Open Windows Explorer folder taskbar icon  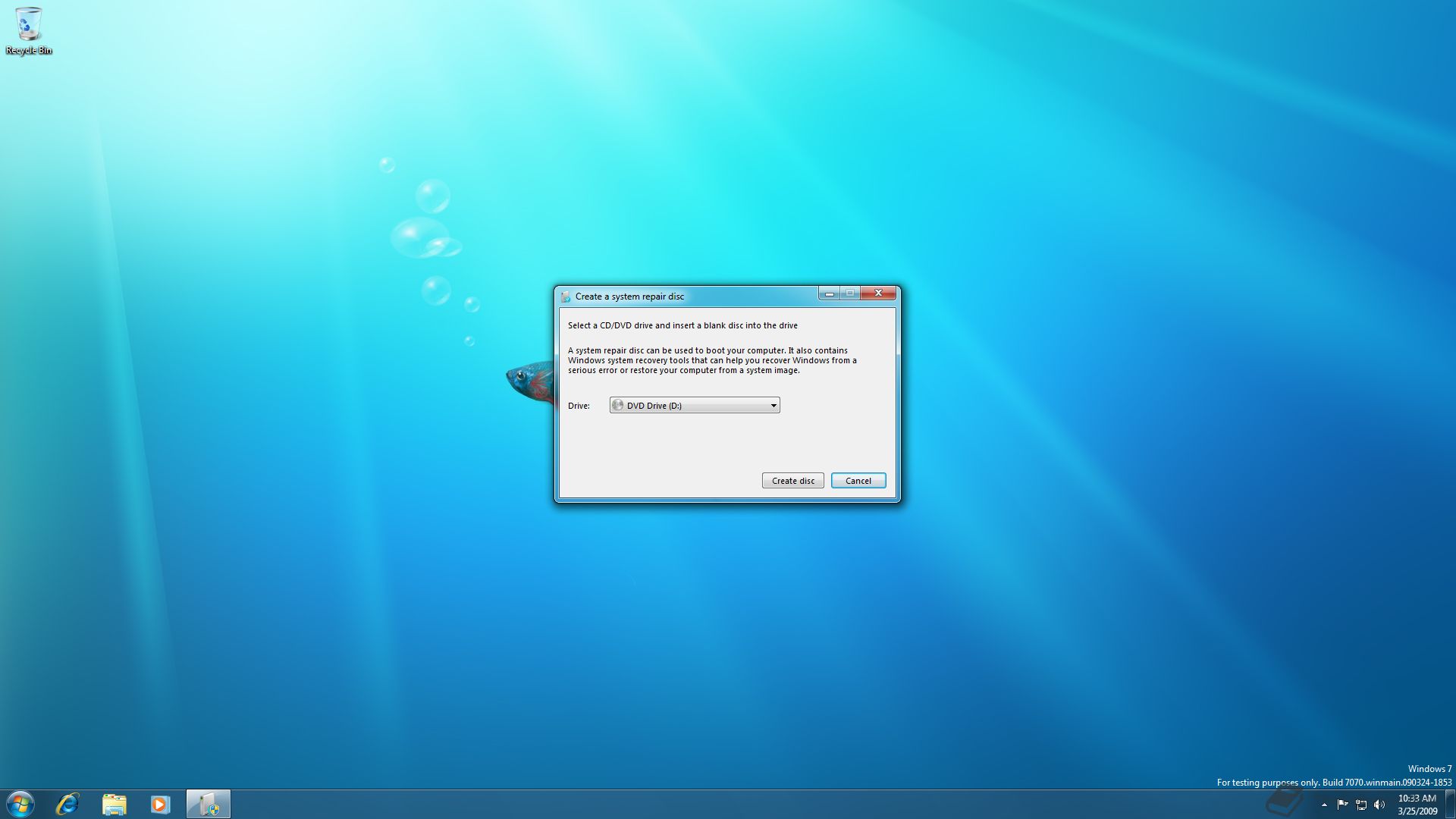point(115,804)
